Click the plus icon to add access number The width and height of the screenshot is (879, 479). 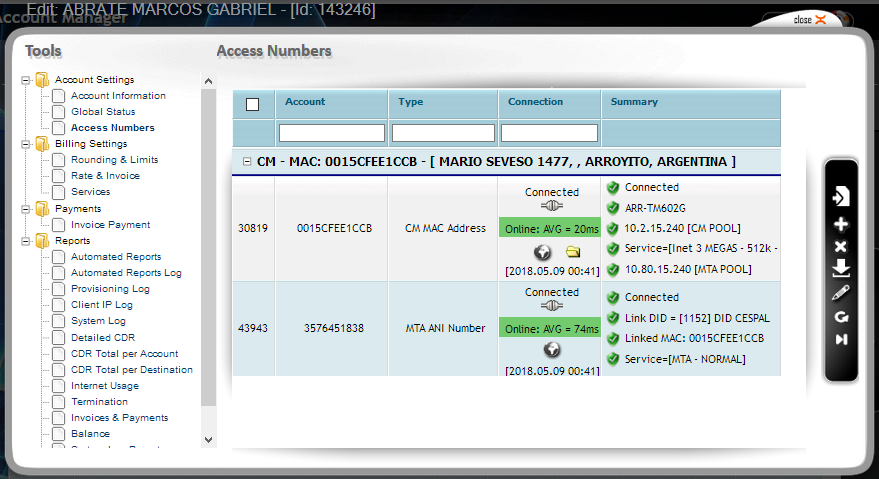[841, 224]
